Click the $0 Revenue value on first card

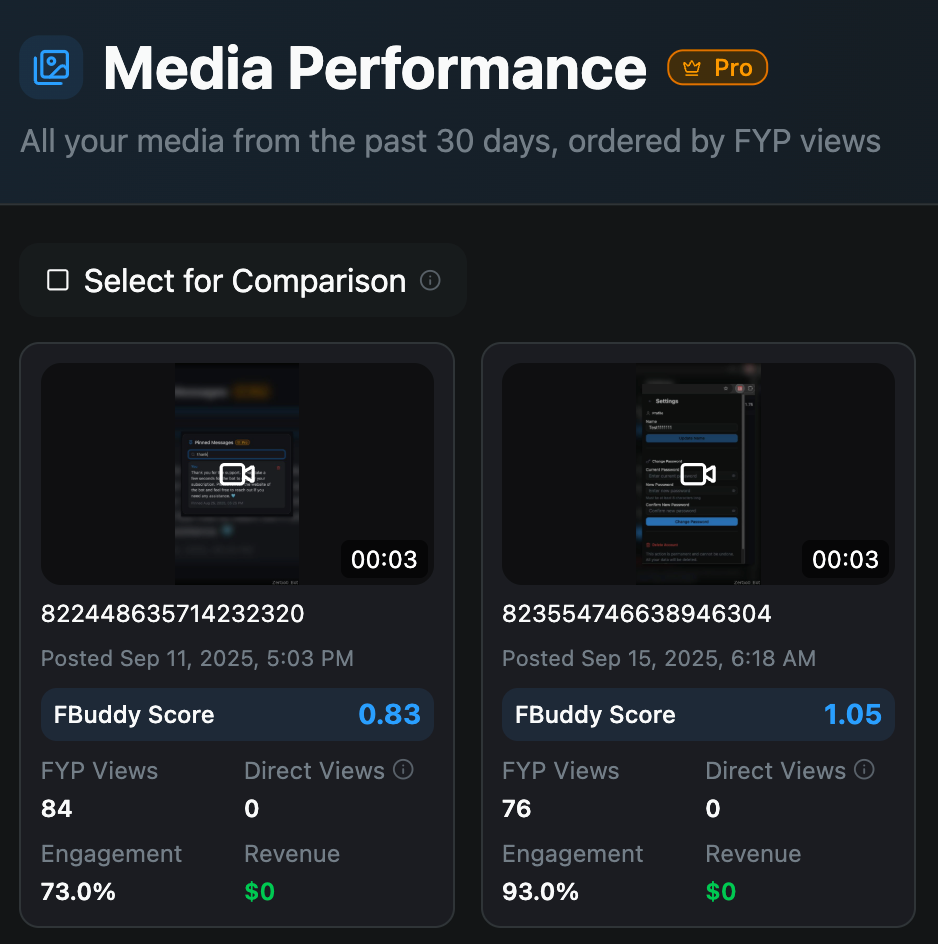click(260, 891)
